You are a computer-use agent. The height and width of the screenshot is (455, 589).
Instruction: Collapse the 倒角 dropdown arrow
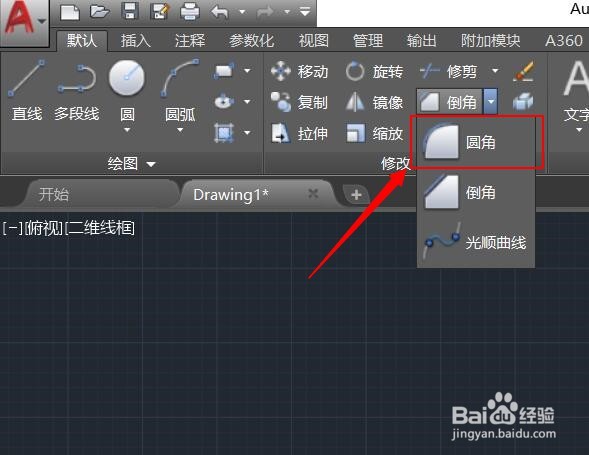pyautogui.click(x=491, y=101)
